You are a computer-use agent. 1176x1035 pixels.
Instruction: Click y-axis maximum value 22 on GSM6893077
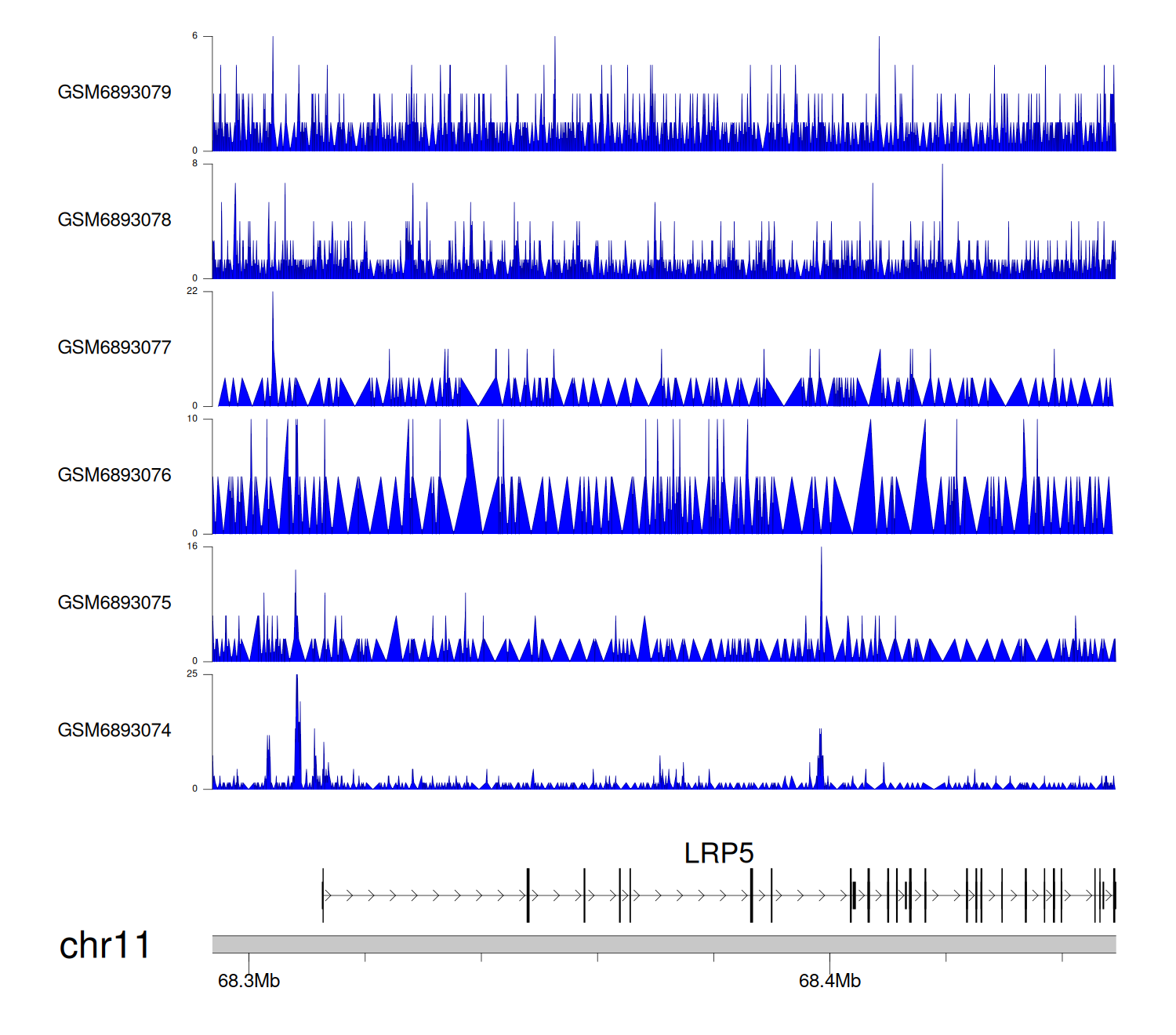192,292
